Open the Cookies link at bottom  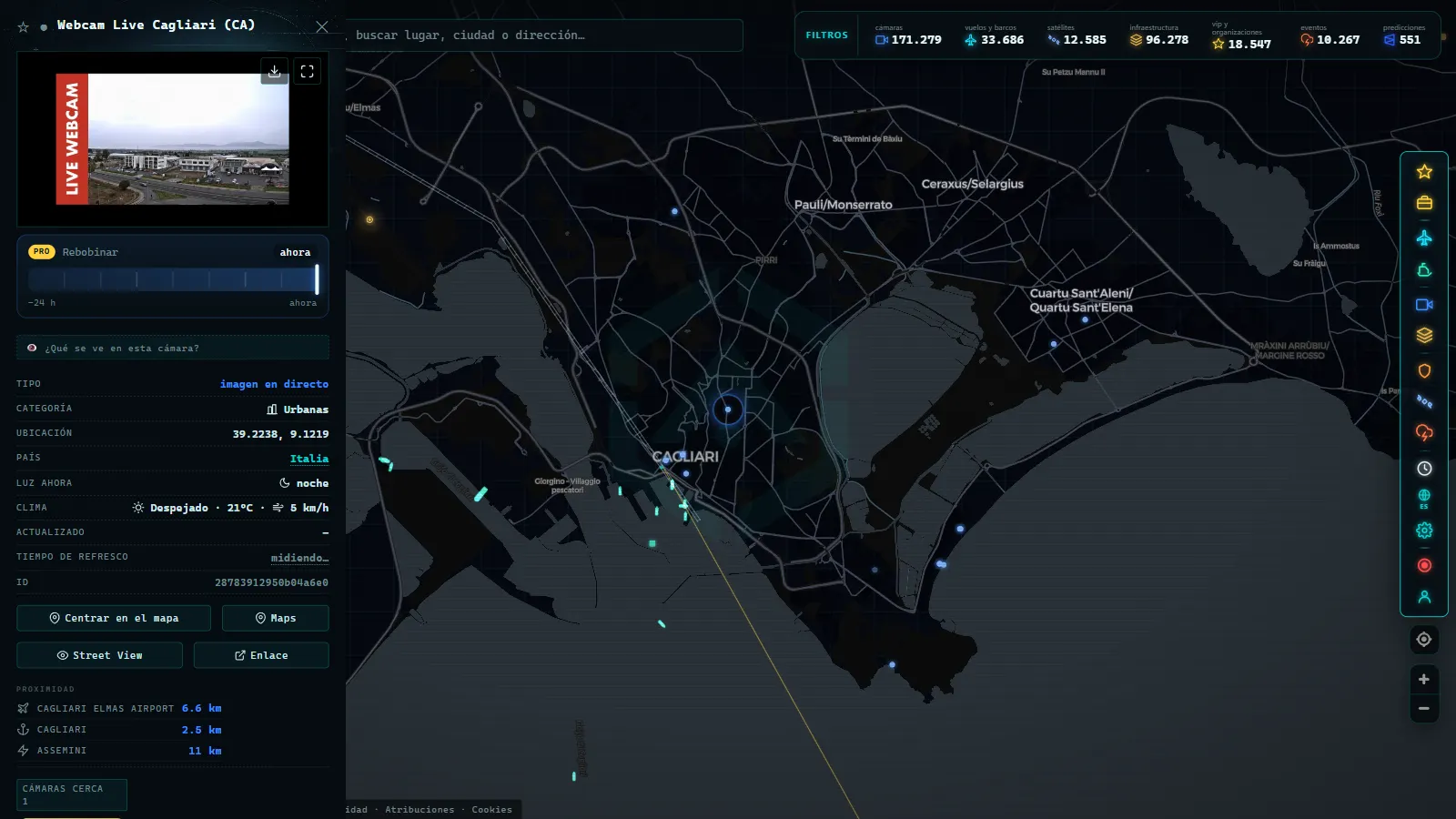[491, 809]
